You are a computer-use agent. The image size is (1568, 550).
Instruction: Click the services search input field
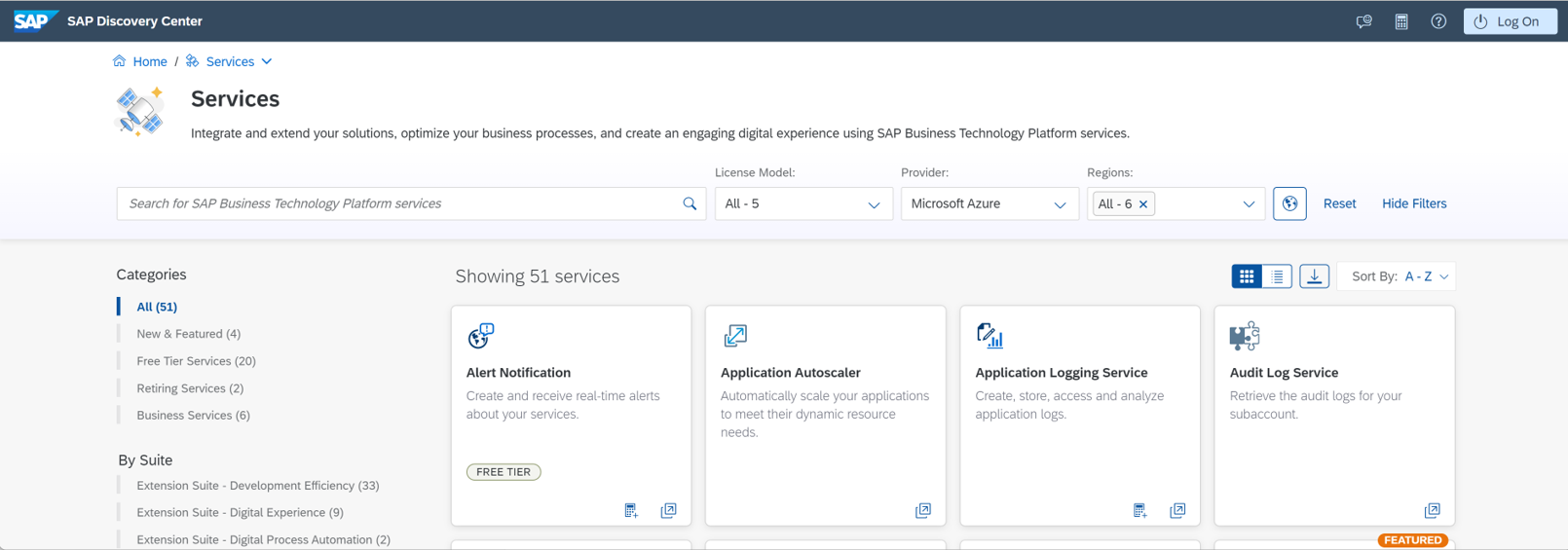click(399, 203)
